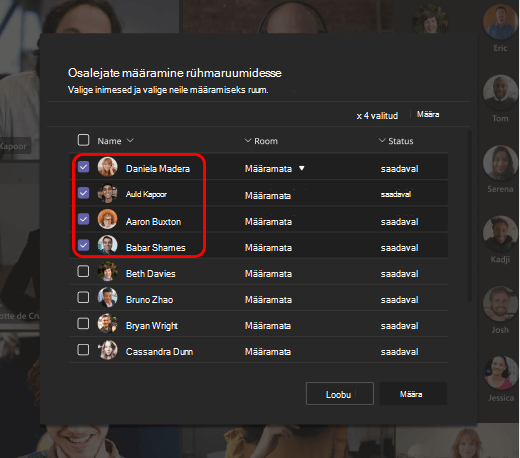Uncheck Auld Kapoor's checkbox

(83, 193)
